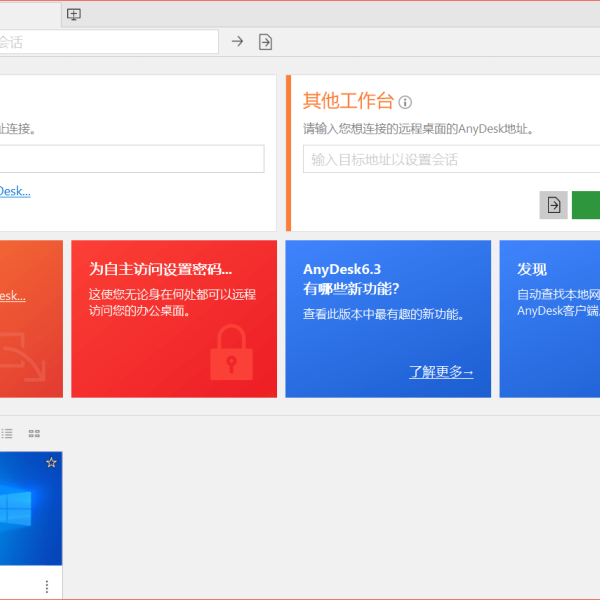Switch recent sessions to tile view

[x=34, y=434]
